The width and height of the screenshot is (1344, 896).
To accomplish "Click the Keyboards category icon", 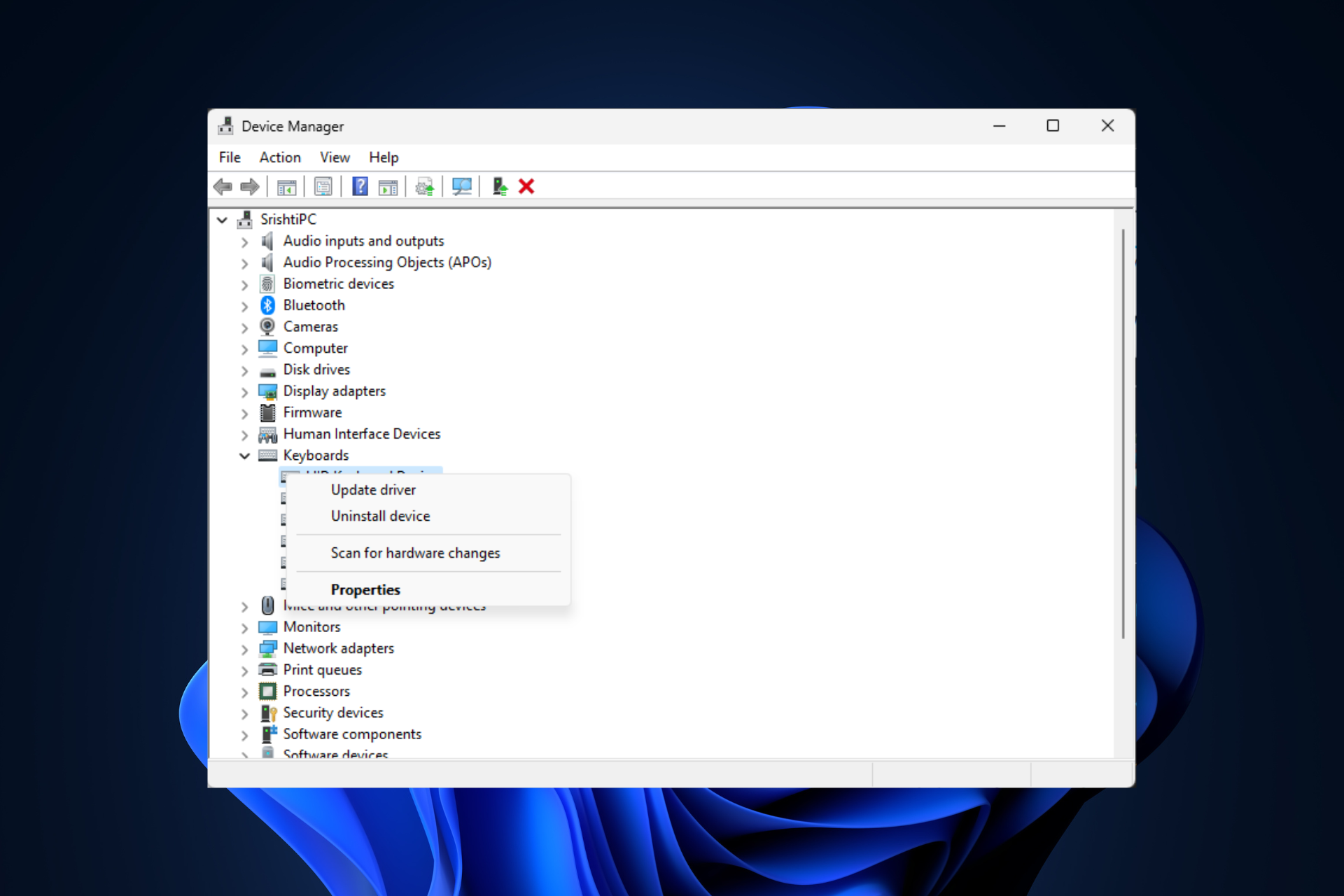I will point(268,456).
